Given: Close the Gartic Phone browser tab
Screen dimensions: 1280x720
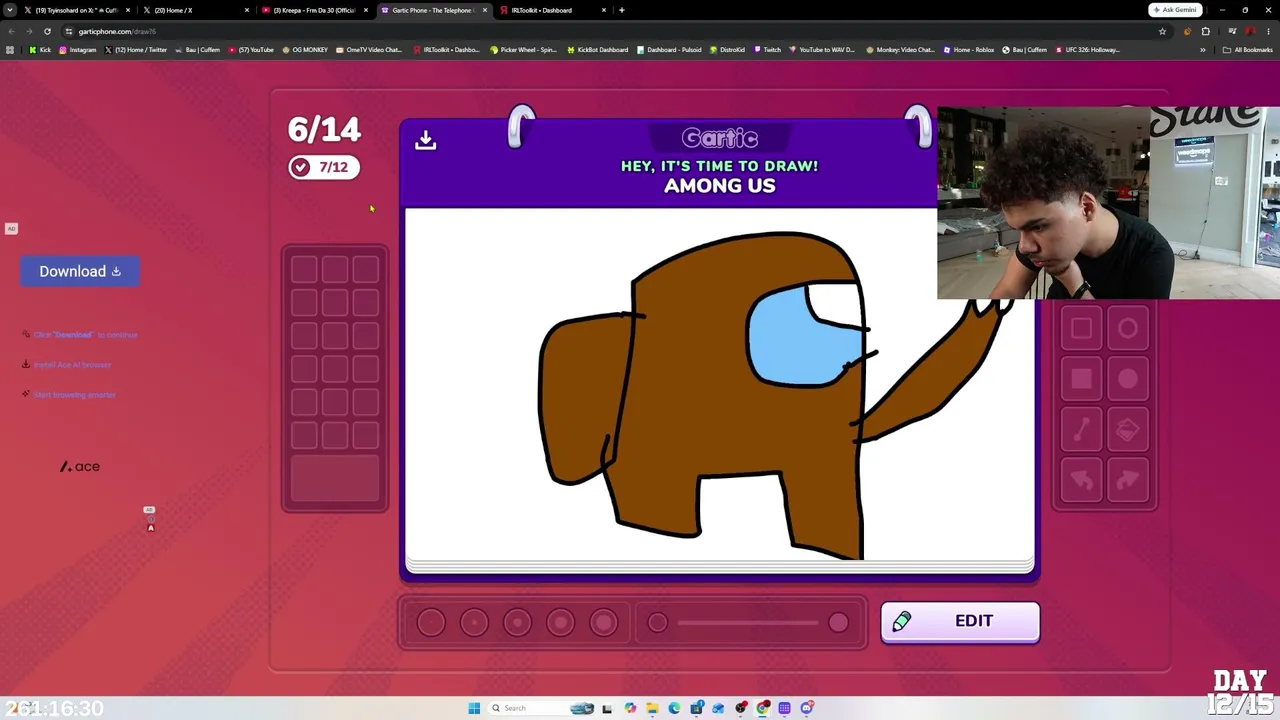Looking at the screenshot, I should click(x=485, y=10).
